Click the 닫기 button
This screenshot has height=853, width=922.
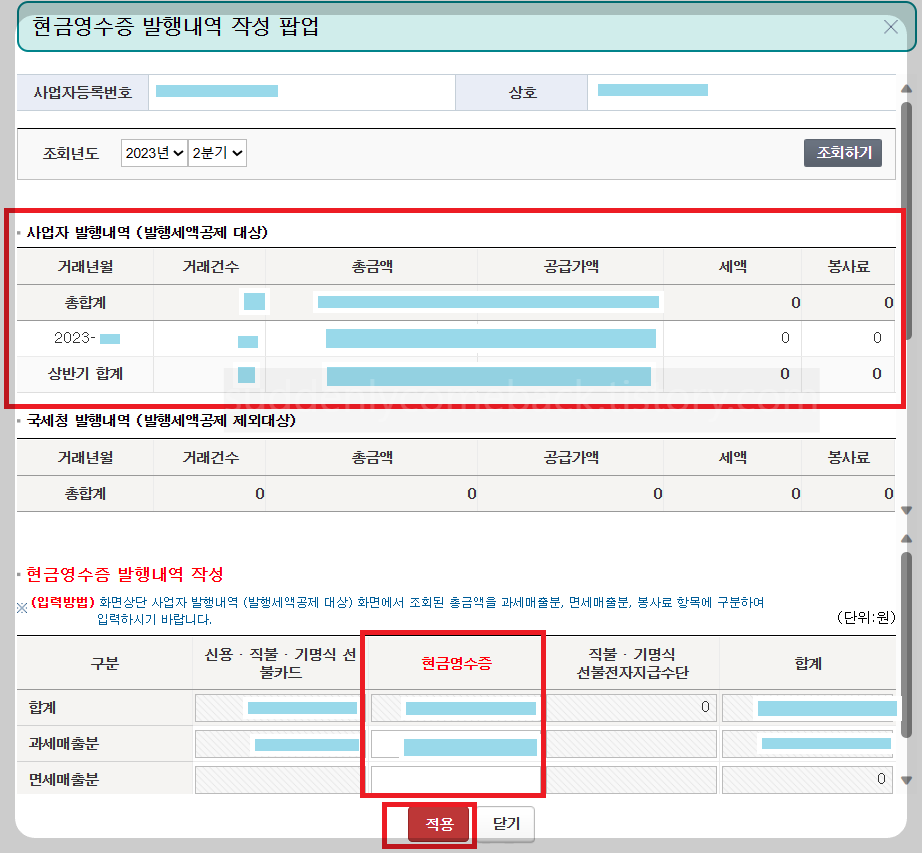[506, 824]
